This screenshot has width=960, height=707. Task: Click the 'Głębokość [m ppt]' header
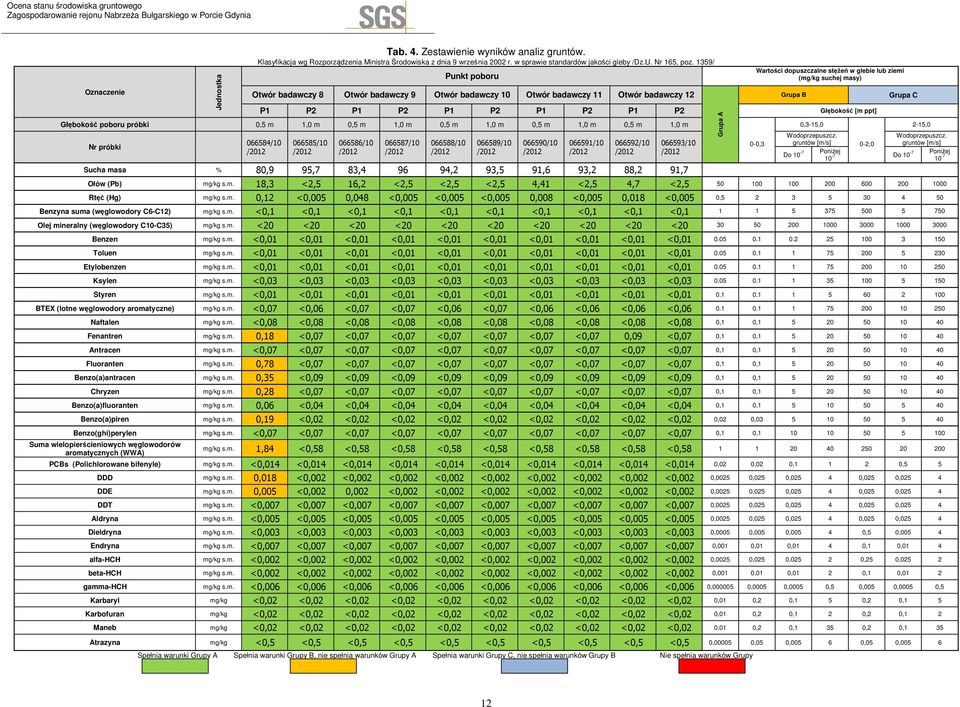[x=848, y=111]
